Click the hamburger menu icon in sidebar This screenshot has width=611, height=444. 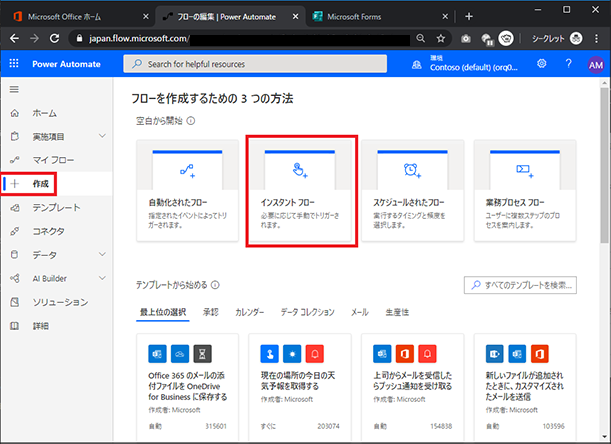(14, 90)
